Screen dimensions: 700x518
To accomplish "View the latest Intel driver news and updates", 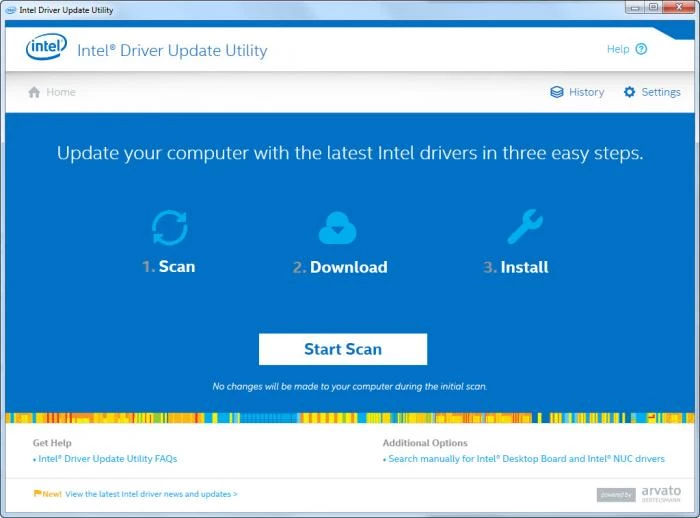I will tap(151, 494).
